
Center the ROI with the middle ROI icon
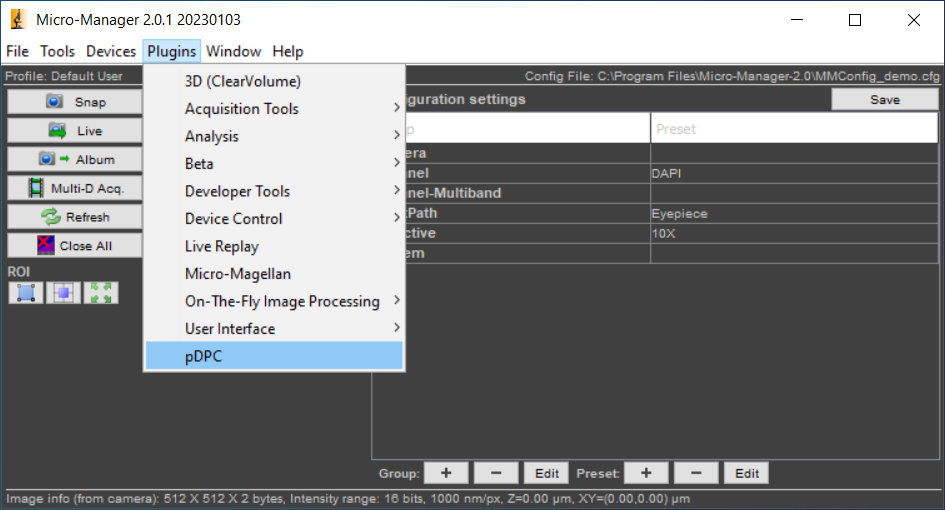[63, 292]
